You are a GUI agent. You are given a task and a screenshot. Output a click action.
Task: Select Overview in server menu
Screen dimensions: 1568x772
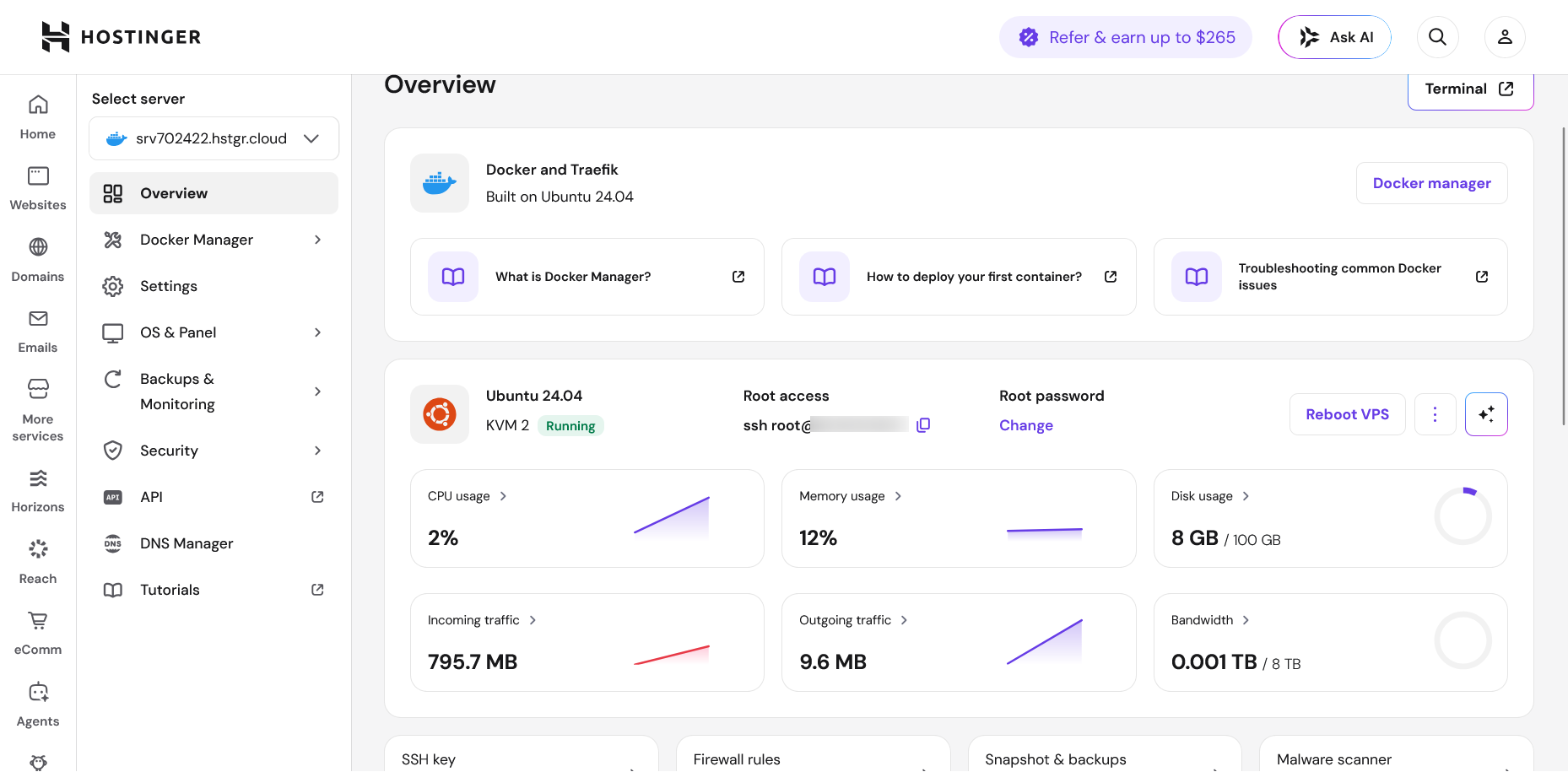click(x=214, y=193)
